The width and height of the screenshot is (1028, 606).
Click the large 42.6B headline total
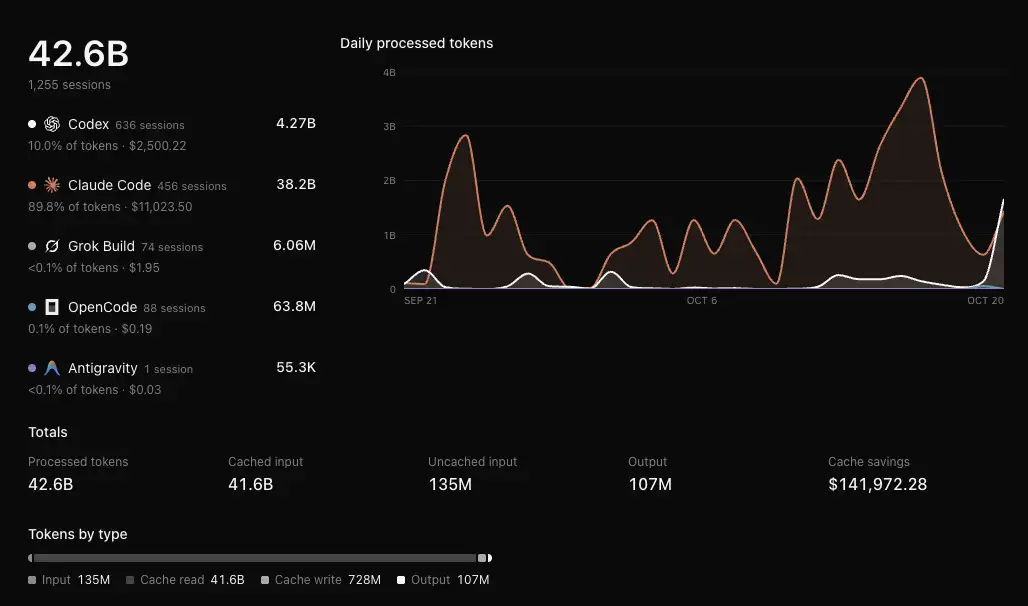(79, 53)
